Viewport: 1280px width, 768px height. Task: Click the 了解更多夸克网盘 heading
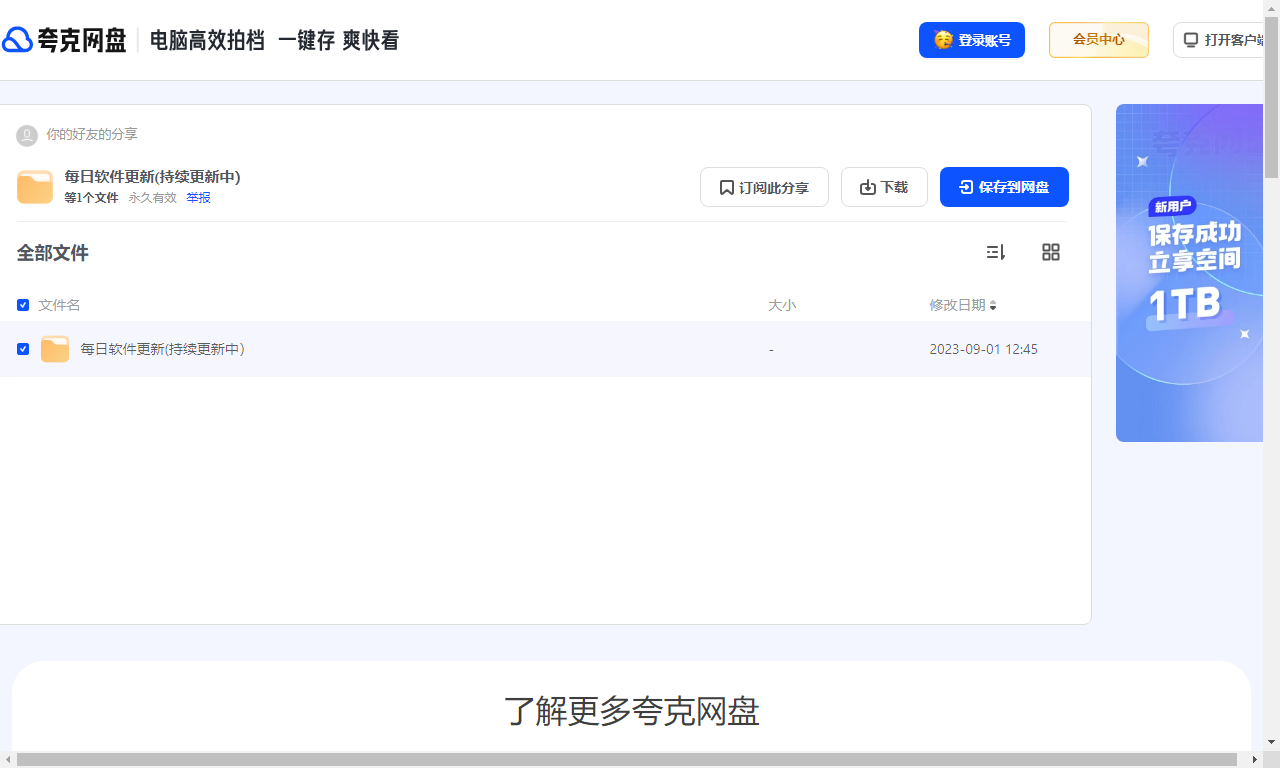point(632,711)
